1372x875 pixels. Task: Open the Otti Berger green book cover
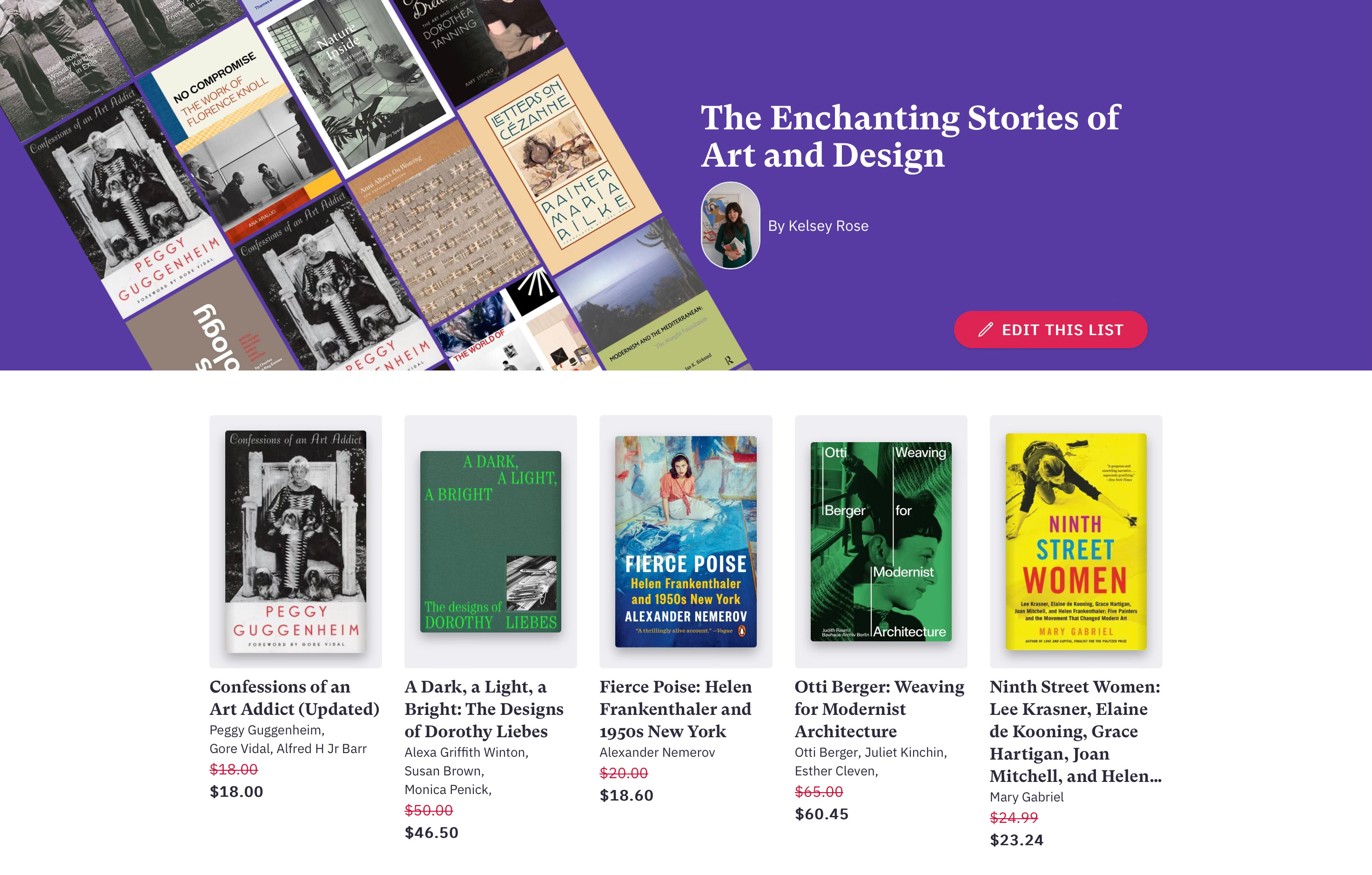[881, 541]
